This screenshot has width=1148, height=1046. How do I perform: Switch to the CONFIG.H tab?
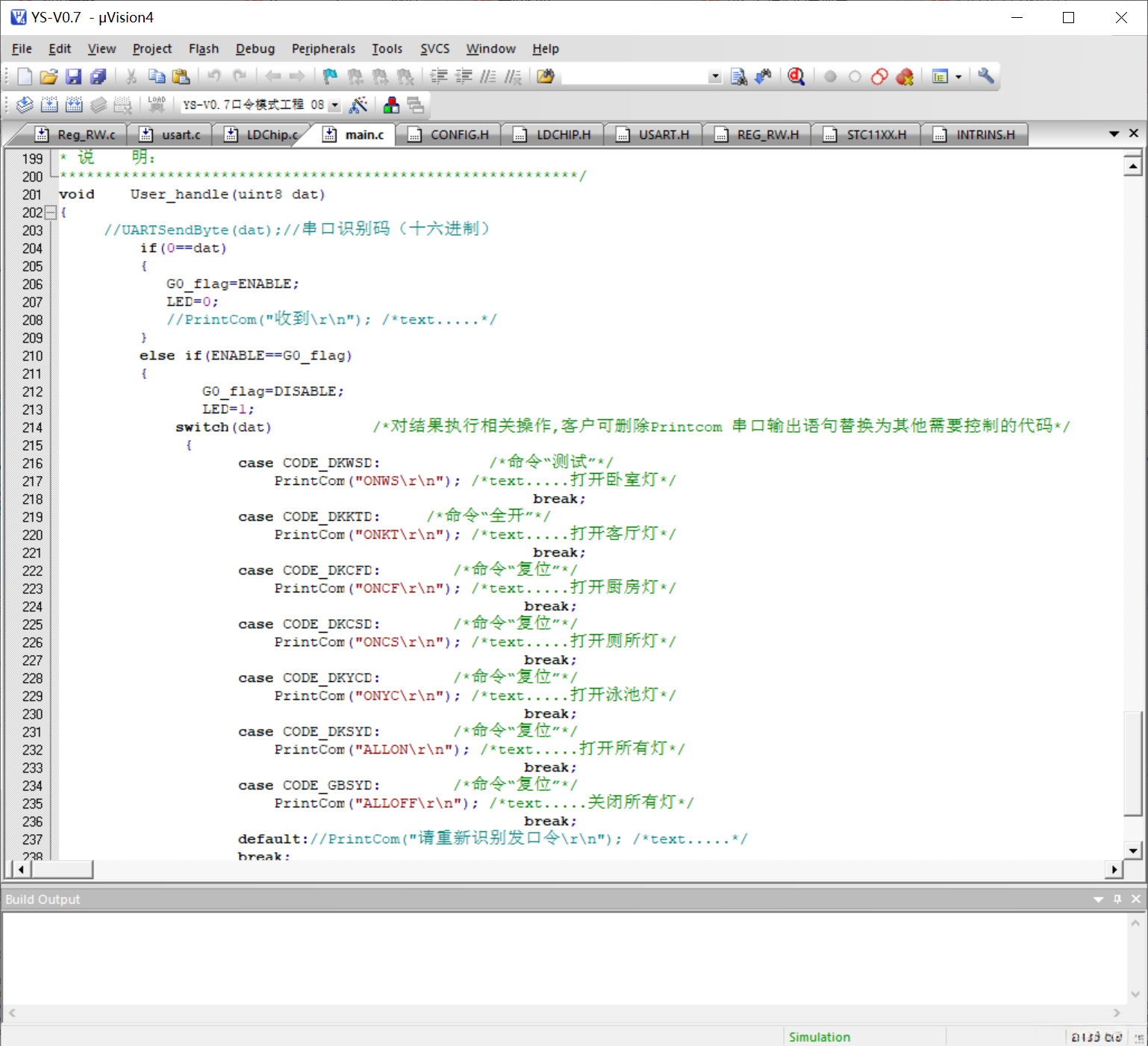tap(450, 134)
